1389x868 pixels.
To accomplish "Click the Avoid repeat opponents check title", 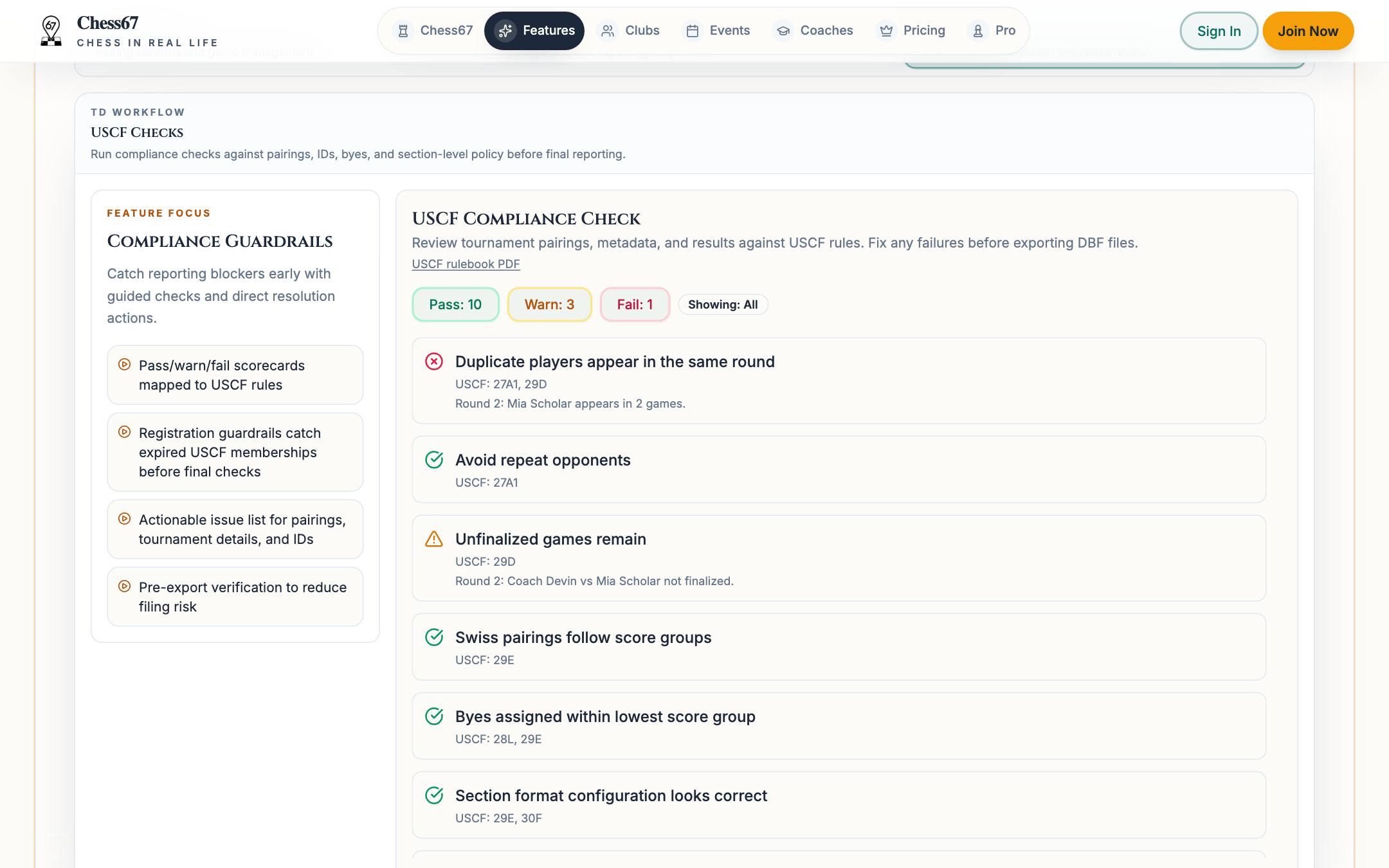I will click(543, 460).
